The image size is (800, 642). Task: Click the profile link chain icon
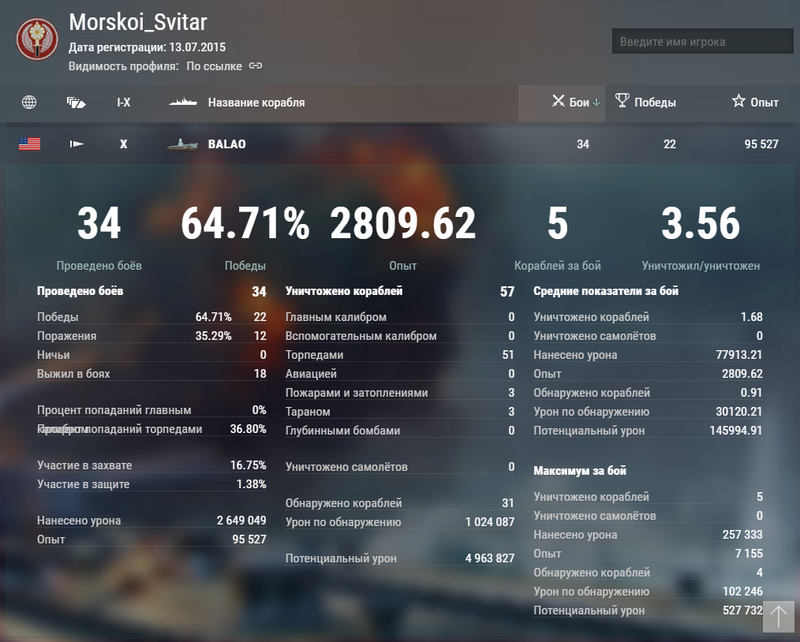point(255,66)
